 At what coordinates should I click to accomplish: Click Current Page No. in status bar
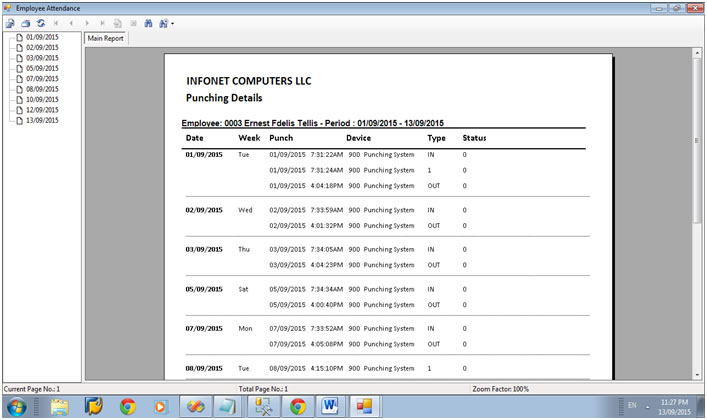[x=32, y=389]
